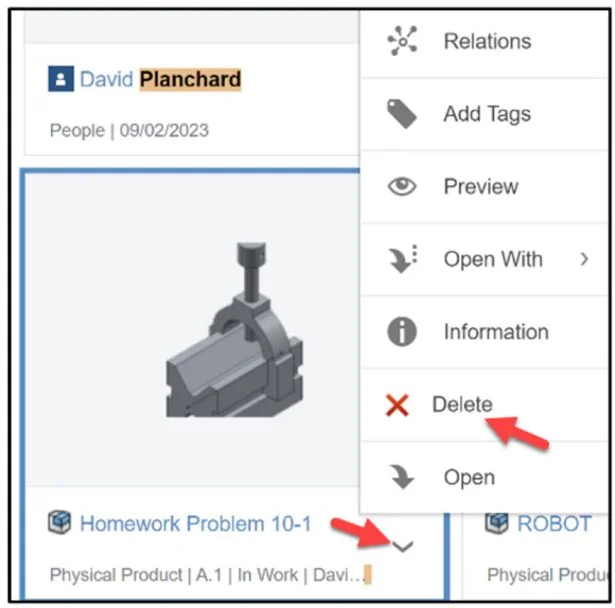
Task: Click the Relations network icon
Action: coord(402,41)
